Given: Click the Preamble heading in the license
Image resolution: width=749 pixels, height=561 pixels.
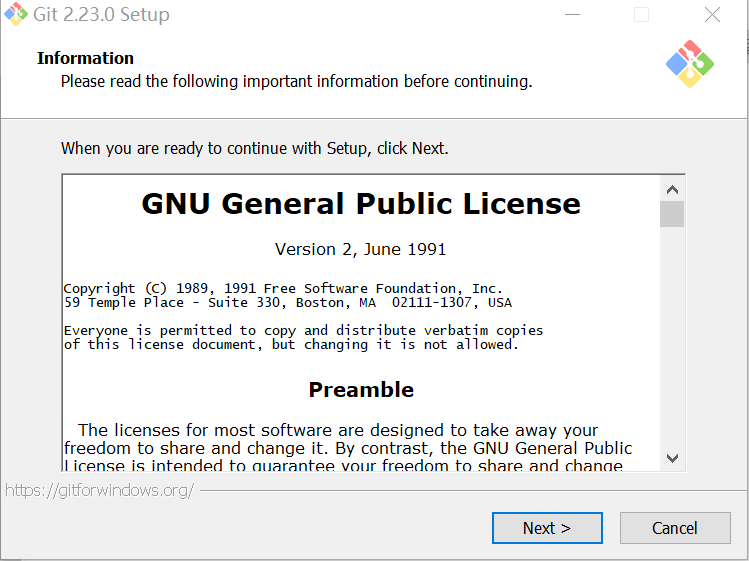Looking at the screenshot, I should point(361,390).
